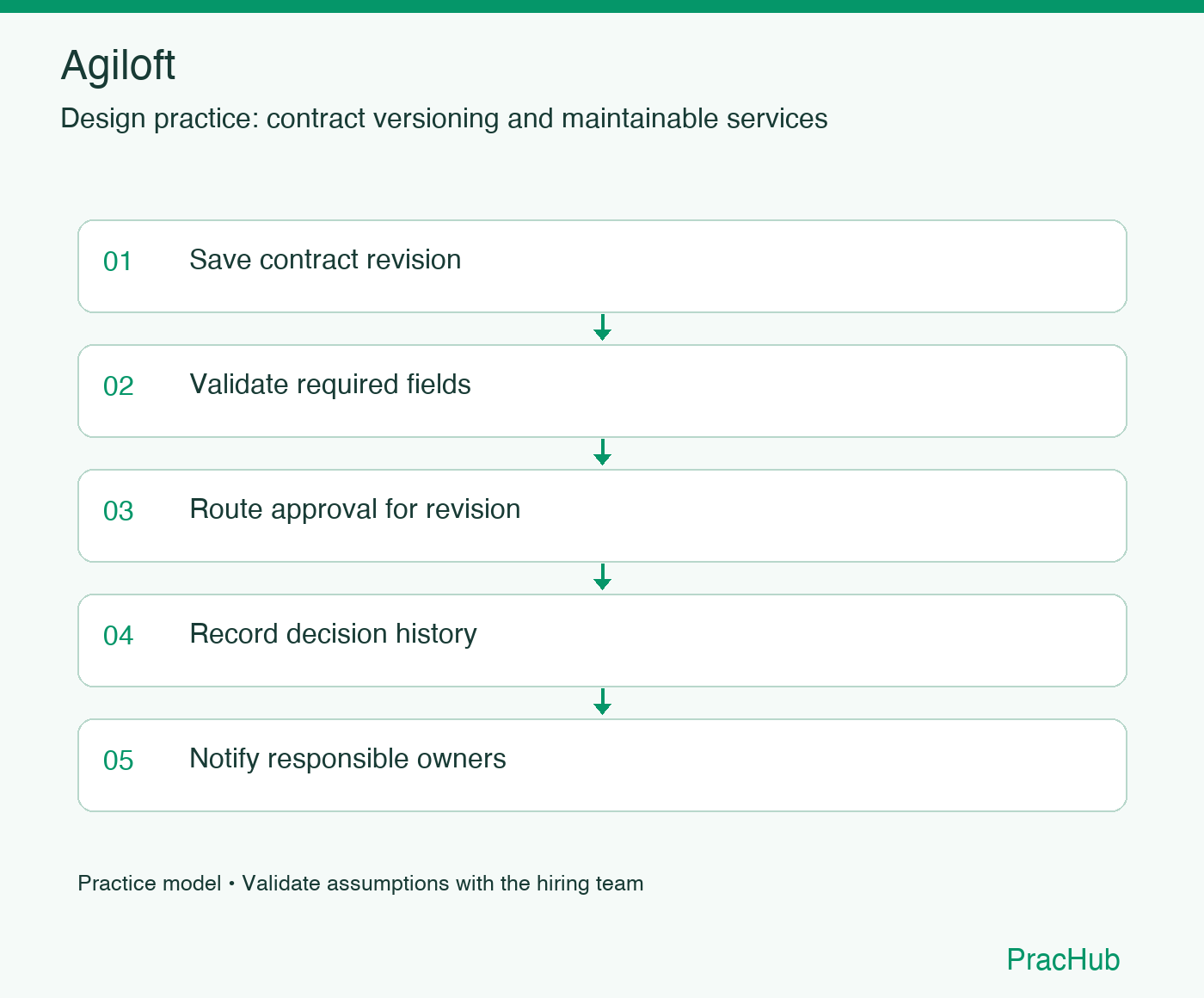Select the subtitle 'Design practice: contract versioning' text
Image resolution: width=1204 pixels, height=998 pixels.
tap(279, 119)
